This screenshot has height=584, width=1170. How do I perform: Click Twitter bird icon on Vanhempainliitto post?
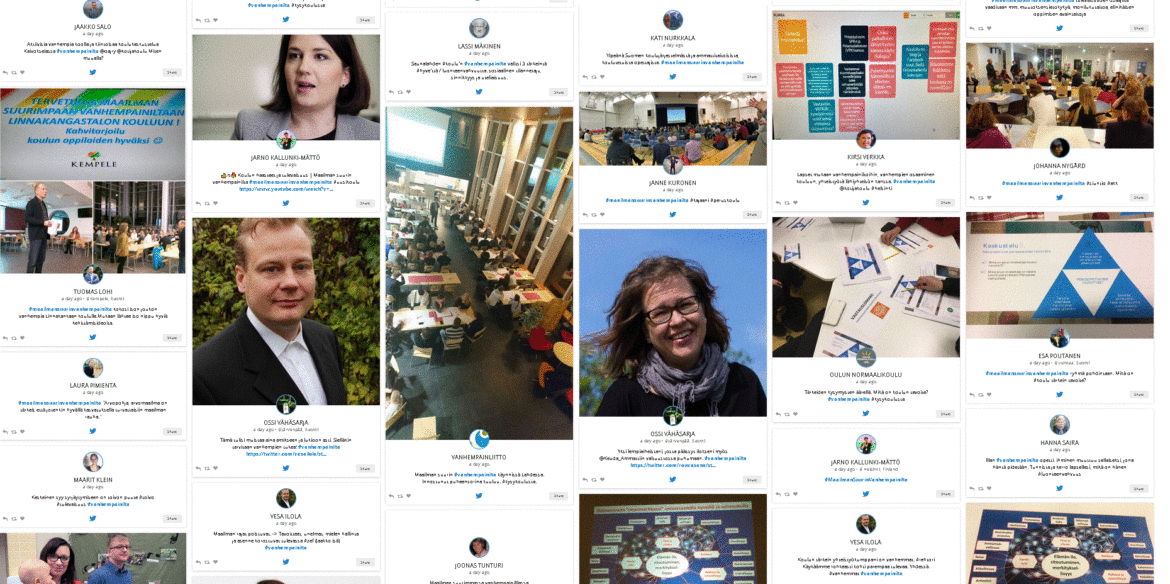[478, 495]
